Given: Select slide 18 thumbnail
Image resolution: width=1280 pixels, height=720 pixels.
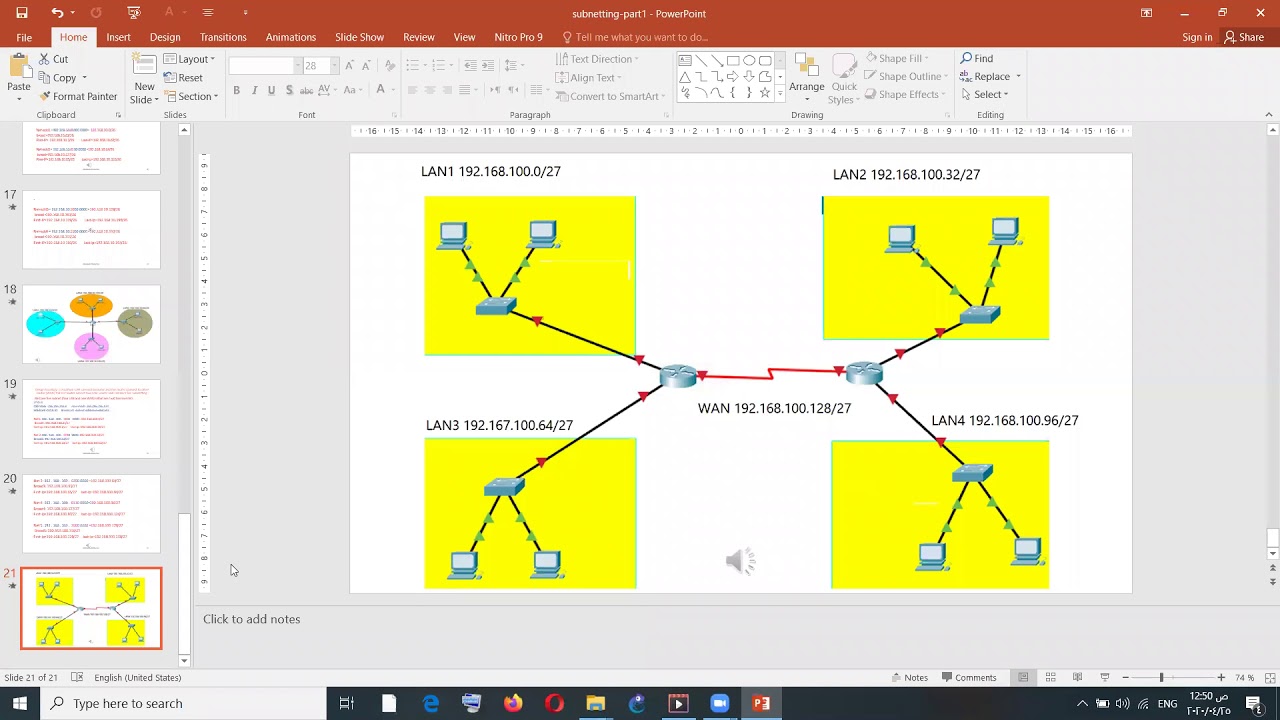Looking at the screenshot, I should coord(91,325).
